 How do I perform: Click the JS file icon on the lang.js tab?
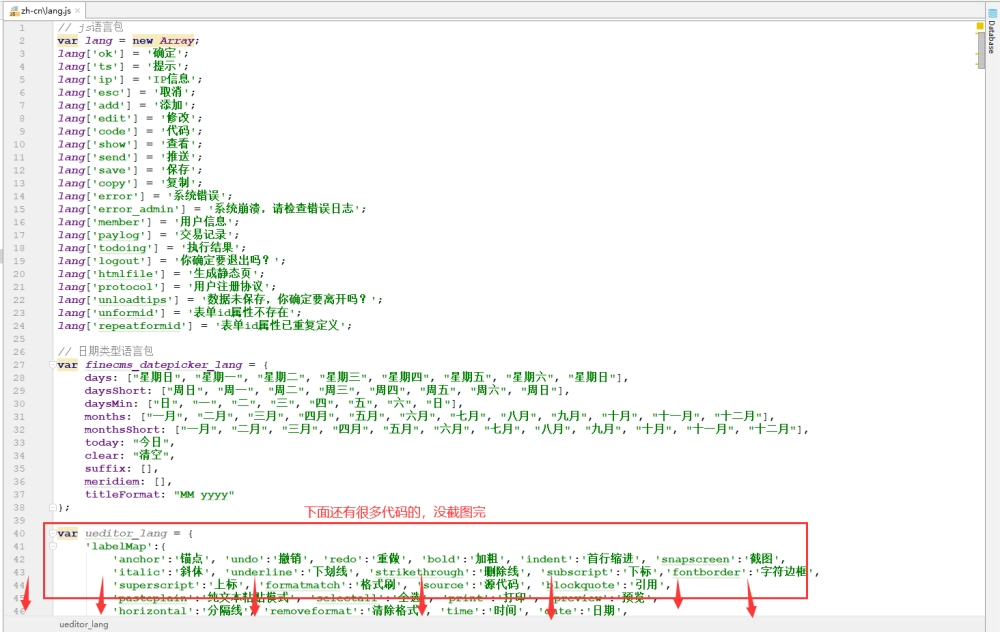(14, 11)
